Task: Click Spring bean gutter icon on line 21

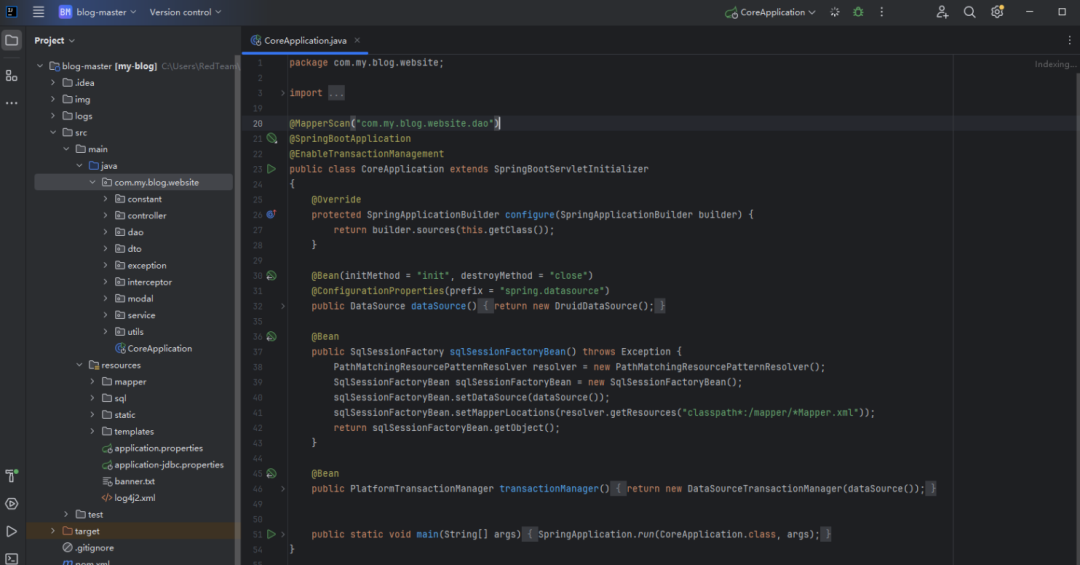Action: (272, 138)
